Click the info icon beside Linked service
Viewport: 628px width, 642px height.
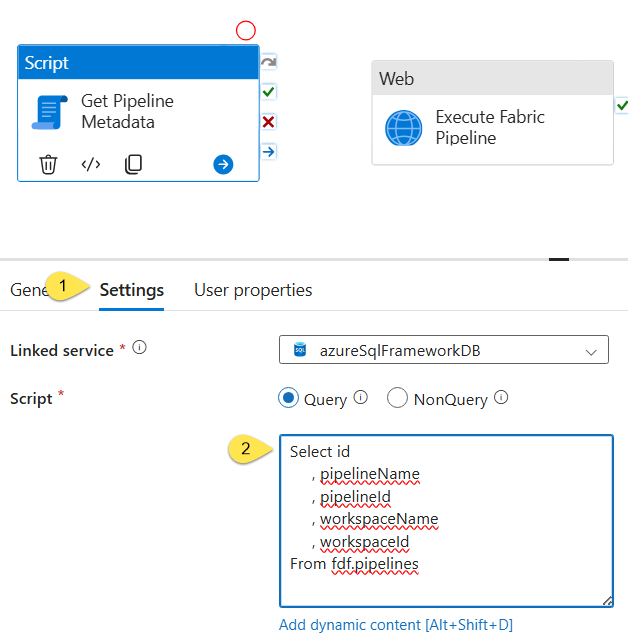pyautogui.click(x=139, y=348)
